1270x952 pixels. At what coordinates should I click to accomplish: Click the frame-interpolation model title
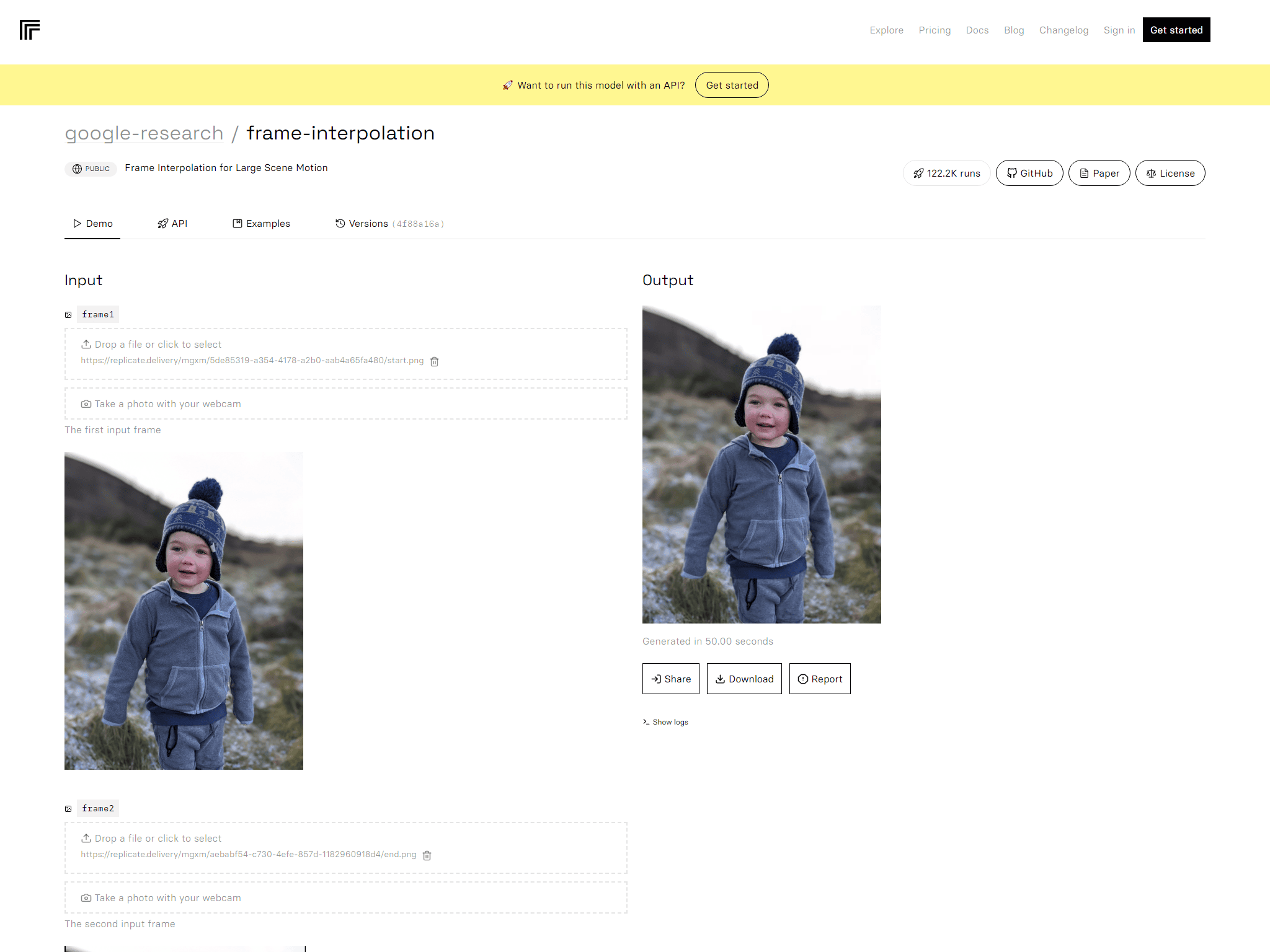(x=340, y=133)
